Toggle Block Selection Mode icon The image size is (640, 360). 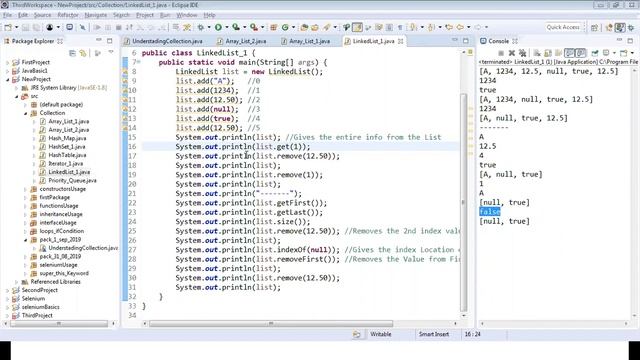point(389,27)
